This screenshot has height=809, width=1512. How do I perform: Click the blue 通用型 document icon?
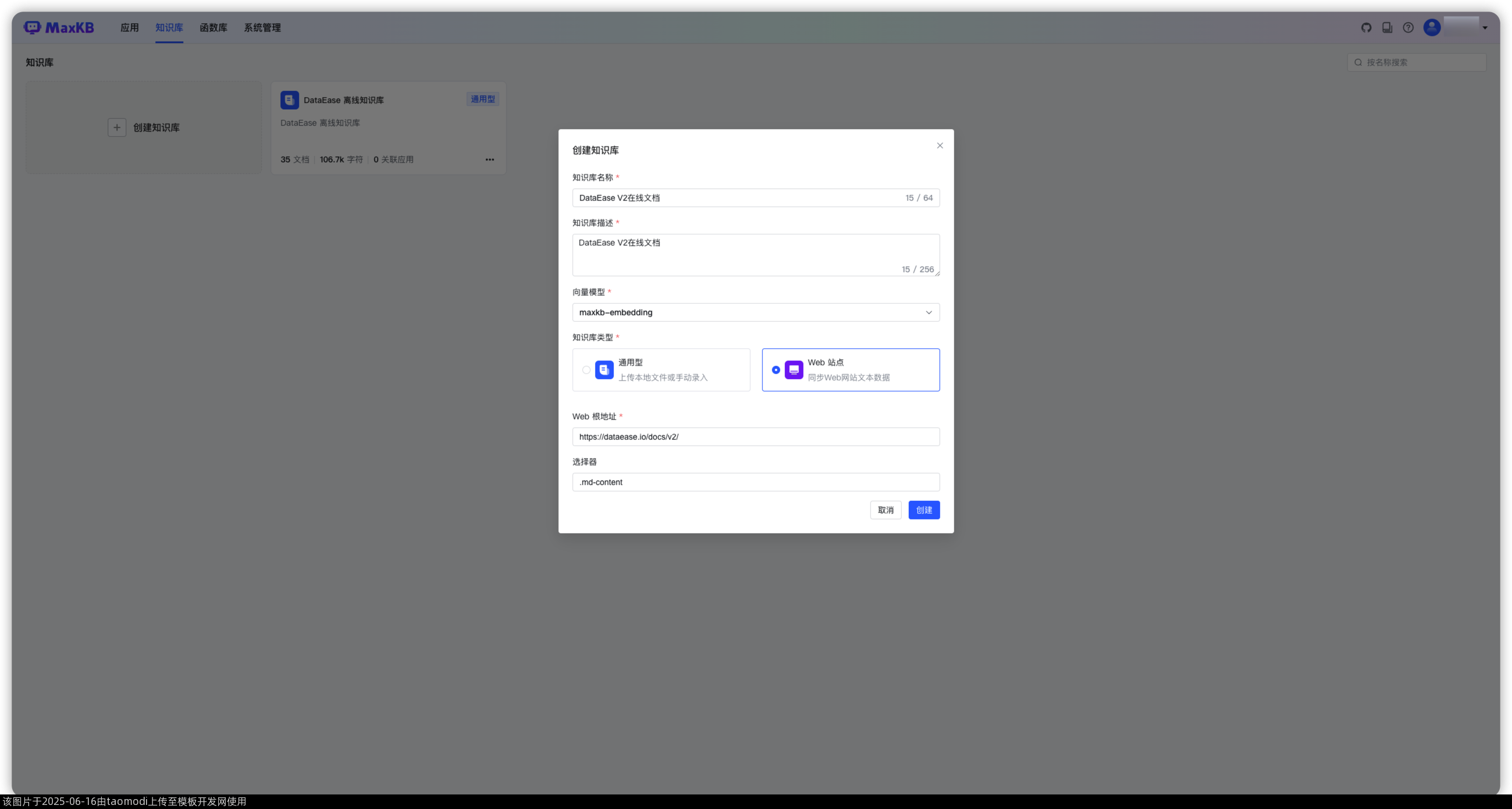coord(604,369)
